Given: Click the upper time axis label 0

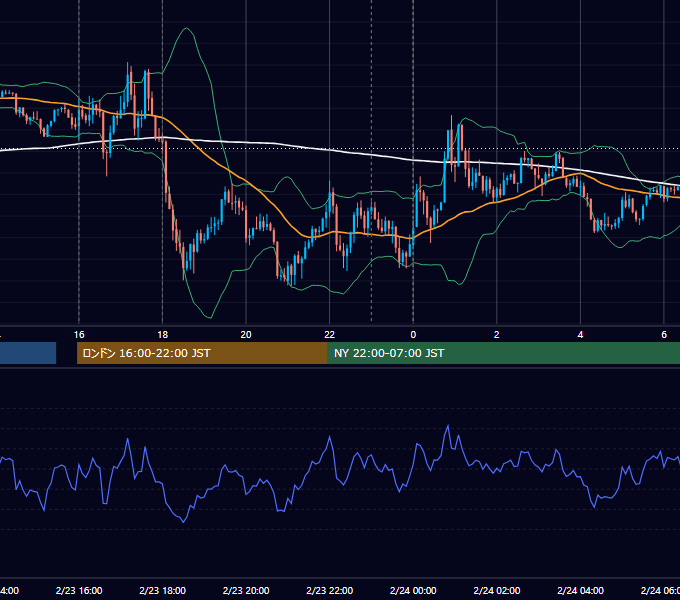Looking at the screenshot, I should [x=413, y=335].
